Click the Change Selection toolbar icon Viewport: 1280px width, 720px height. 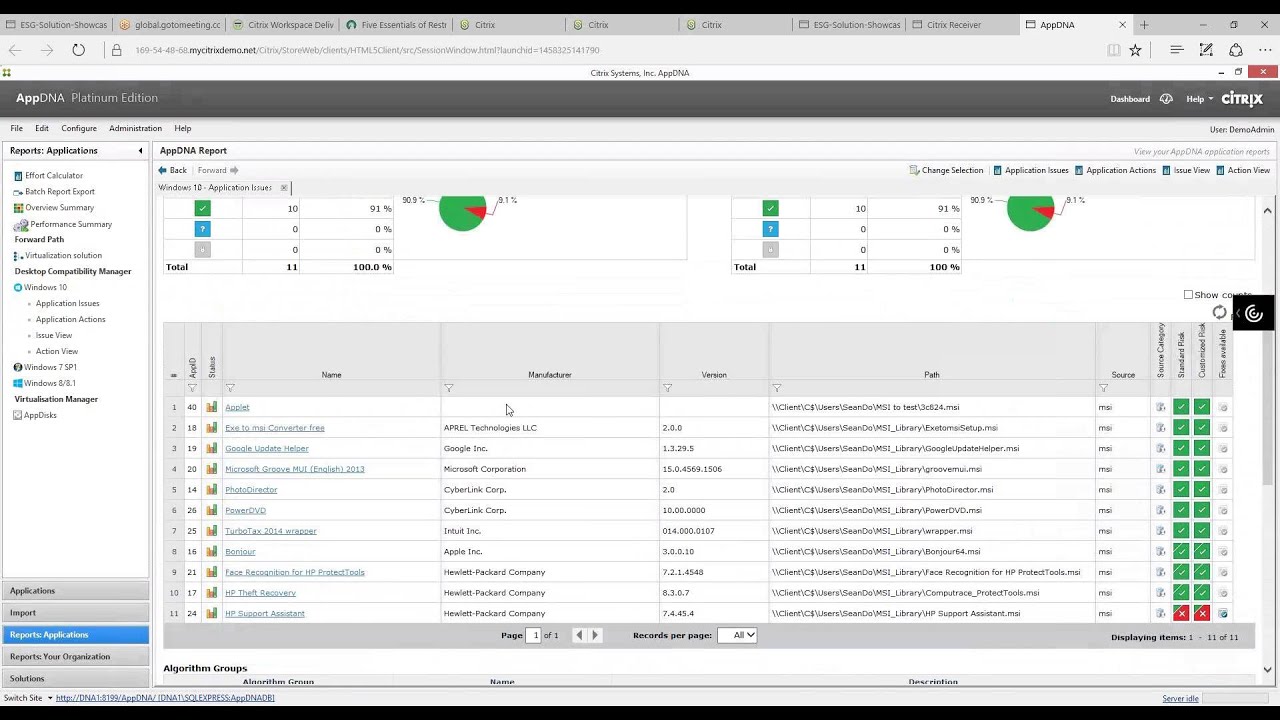[x=914, y=170]
